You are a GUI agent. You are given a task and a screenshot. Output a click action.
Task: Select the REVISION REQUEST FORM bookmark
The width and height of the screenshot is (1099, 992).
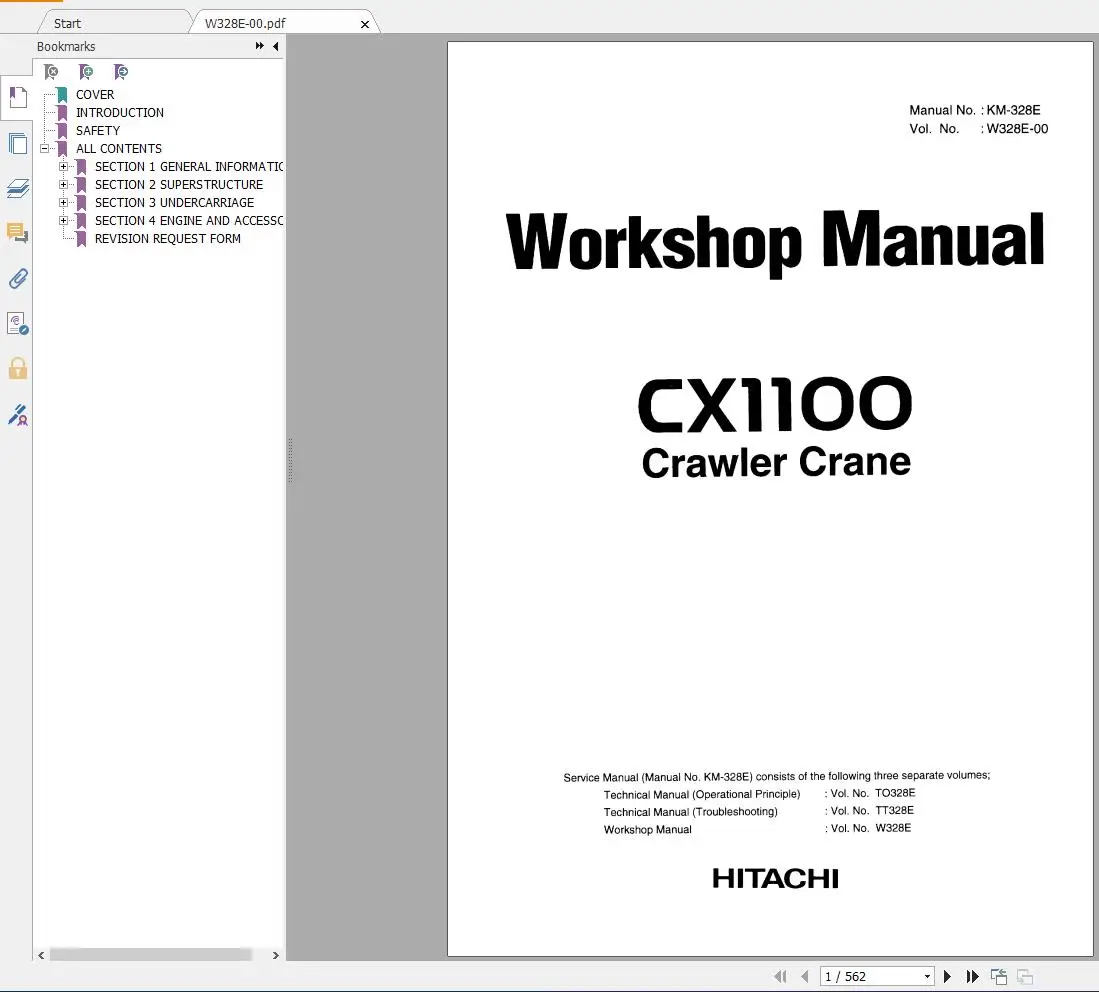coord(168,238)
